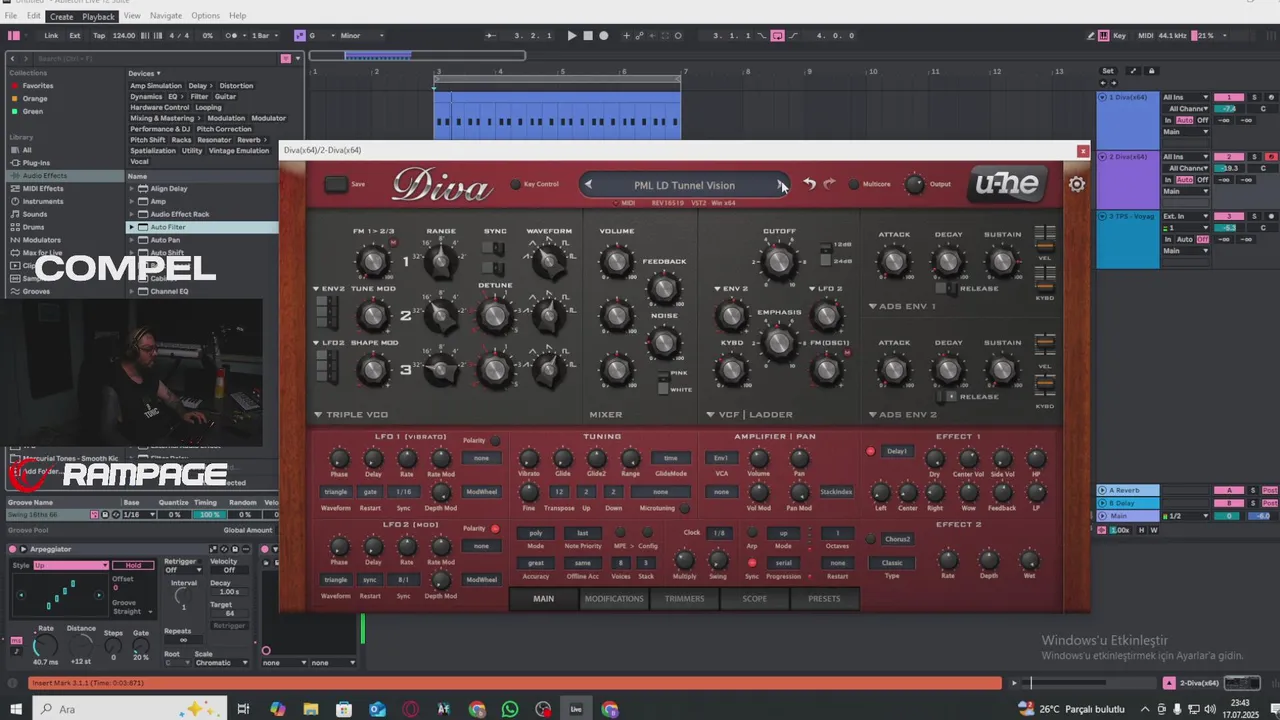Switch to PRESETS tab in Diva
Screen dimensions: 1280x720
pyautogui.click(x=824, y=599)
